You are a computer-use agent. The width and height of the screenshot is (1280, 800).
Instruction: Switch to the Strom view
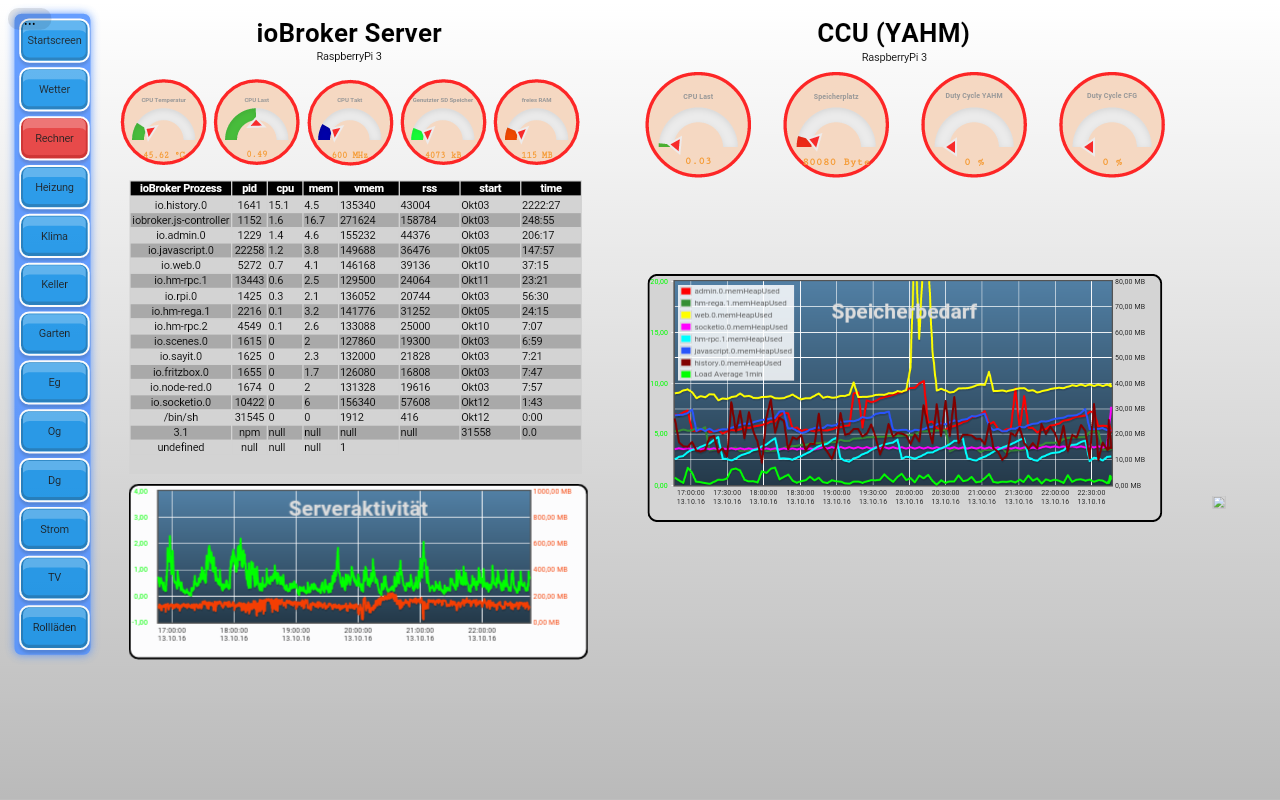tap(54, 530)
